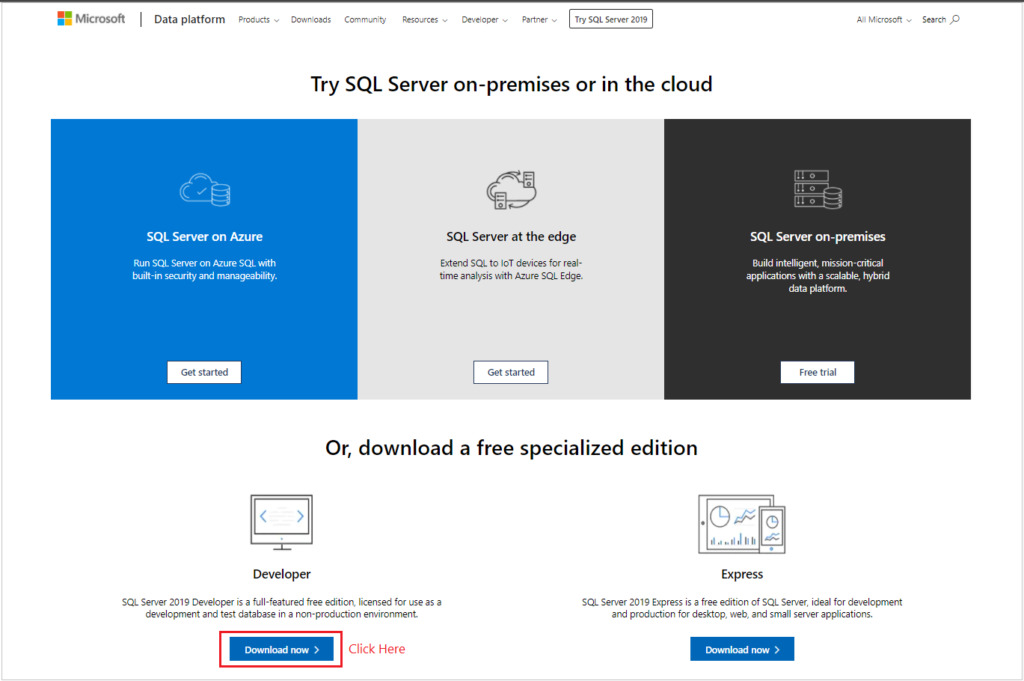Expand the Resources dropdown menu
Viewport: 1024px width, 681px height.
point(424,20)
